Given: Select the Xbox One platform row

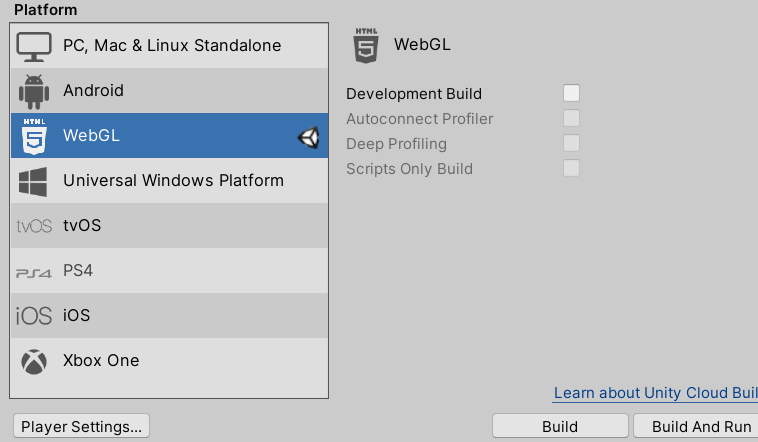Looking at the screenshot, I should (x=169, y=360).
